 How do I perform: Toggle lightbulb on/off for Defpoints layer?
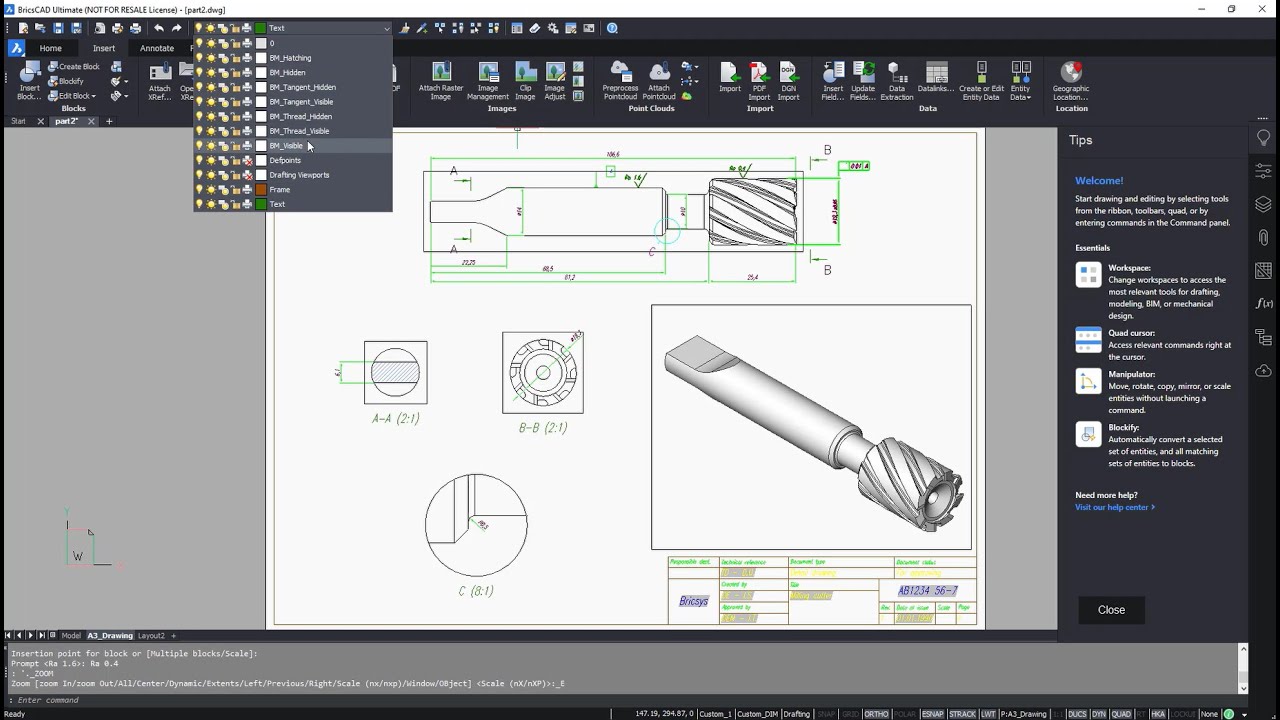(x=199, y=160)
